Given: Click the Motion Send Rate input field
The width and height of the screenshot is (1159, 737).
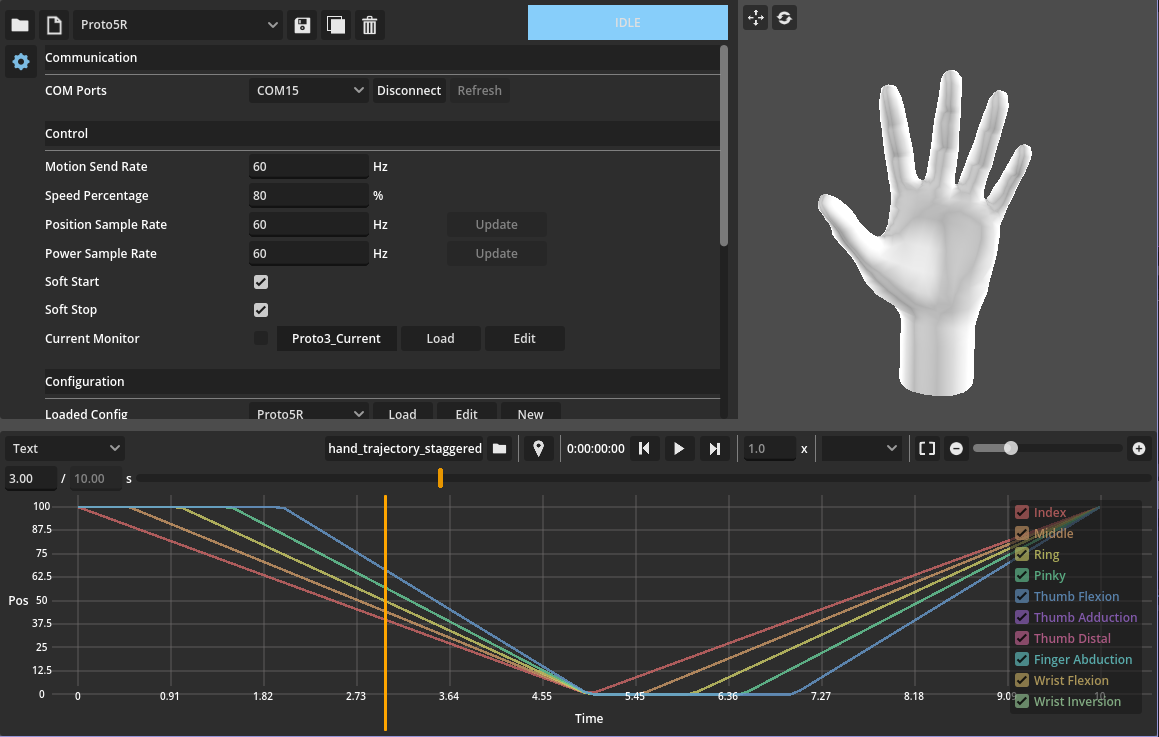Looking at the screenshot, I should 308,167.
